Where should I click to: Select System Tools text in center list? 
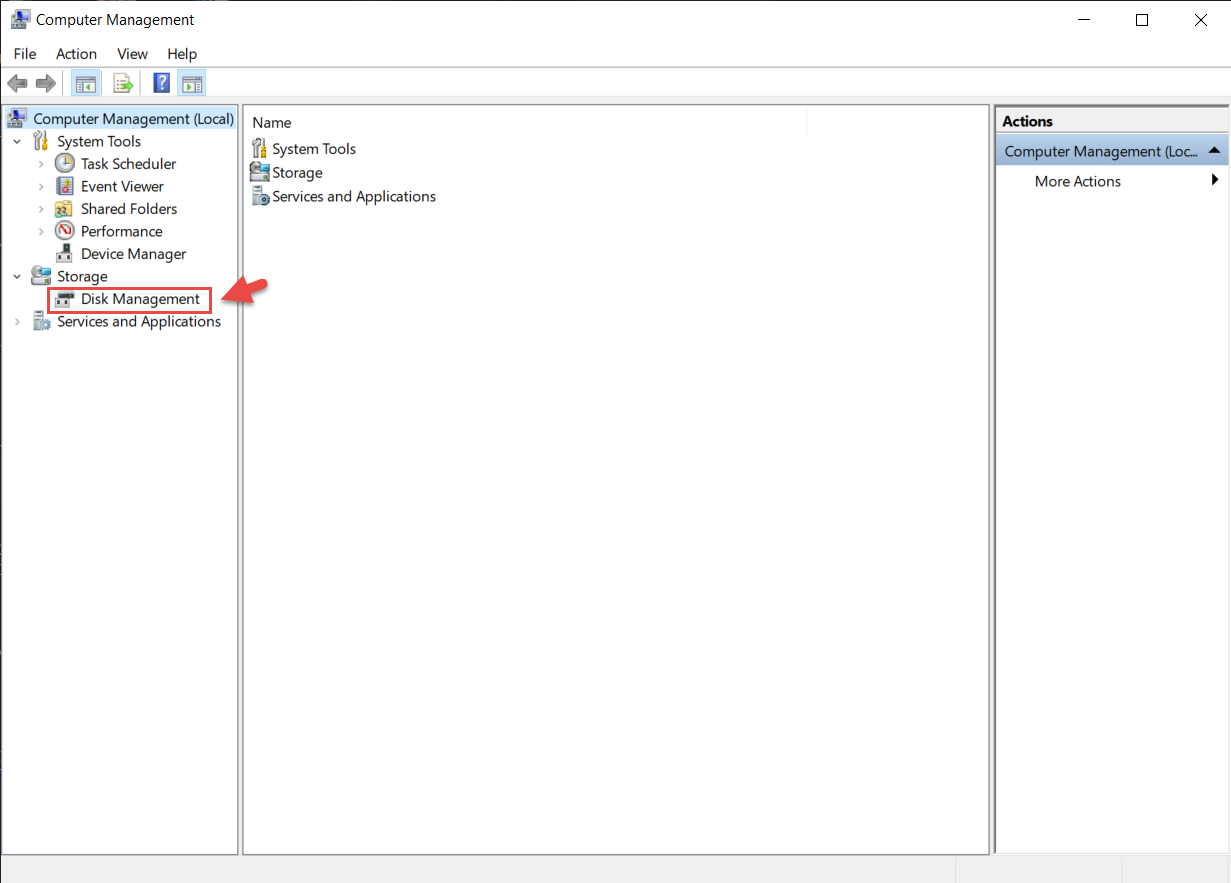[314, 148]
